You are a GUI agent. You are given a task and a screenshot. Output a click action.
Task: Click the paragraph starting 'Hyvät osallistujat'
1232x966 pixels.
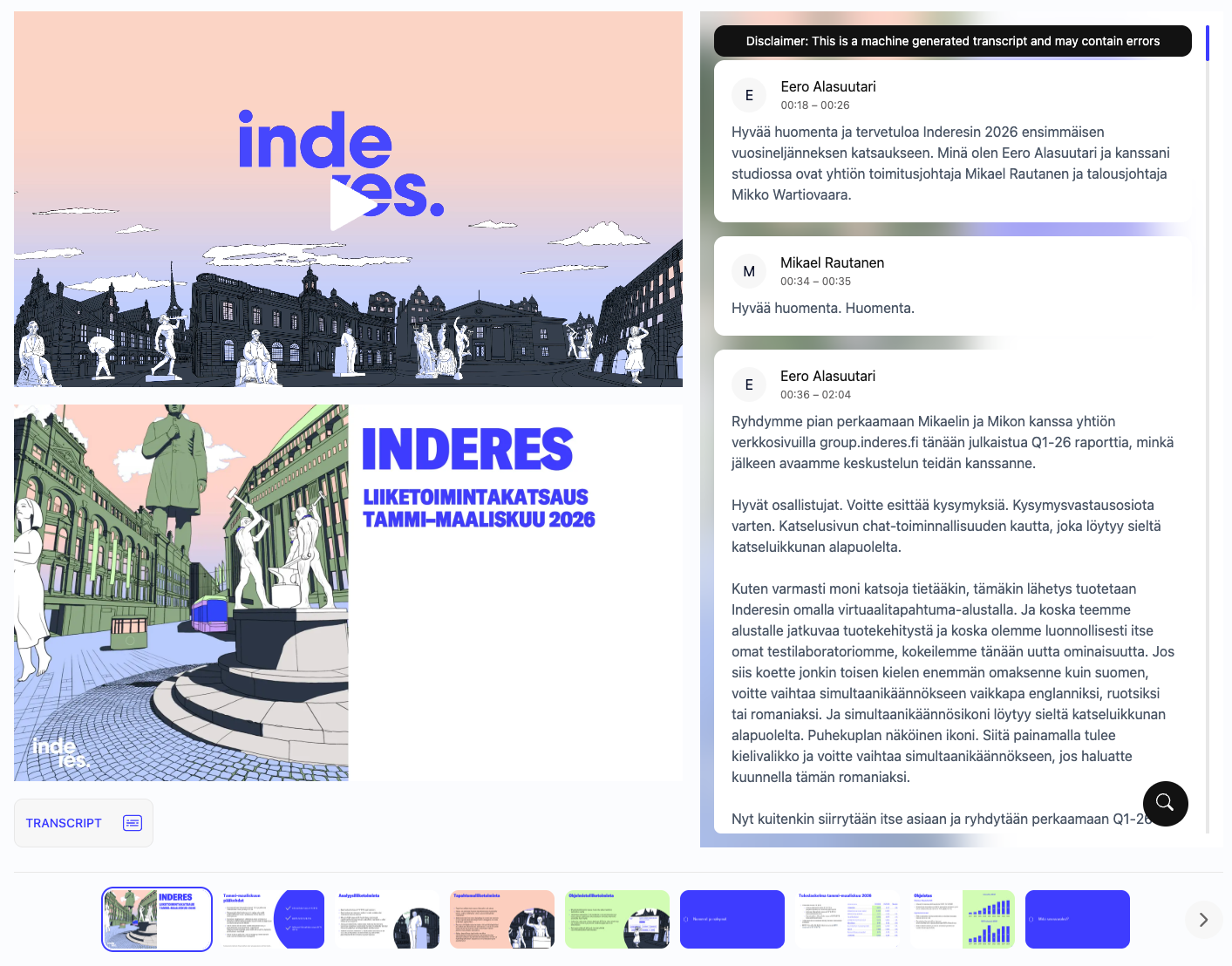(x=947, y=526)
